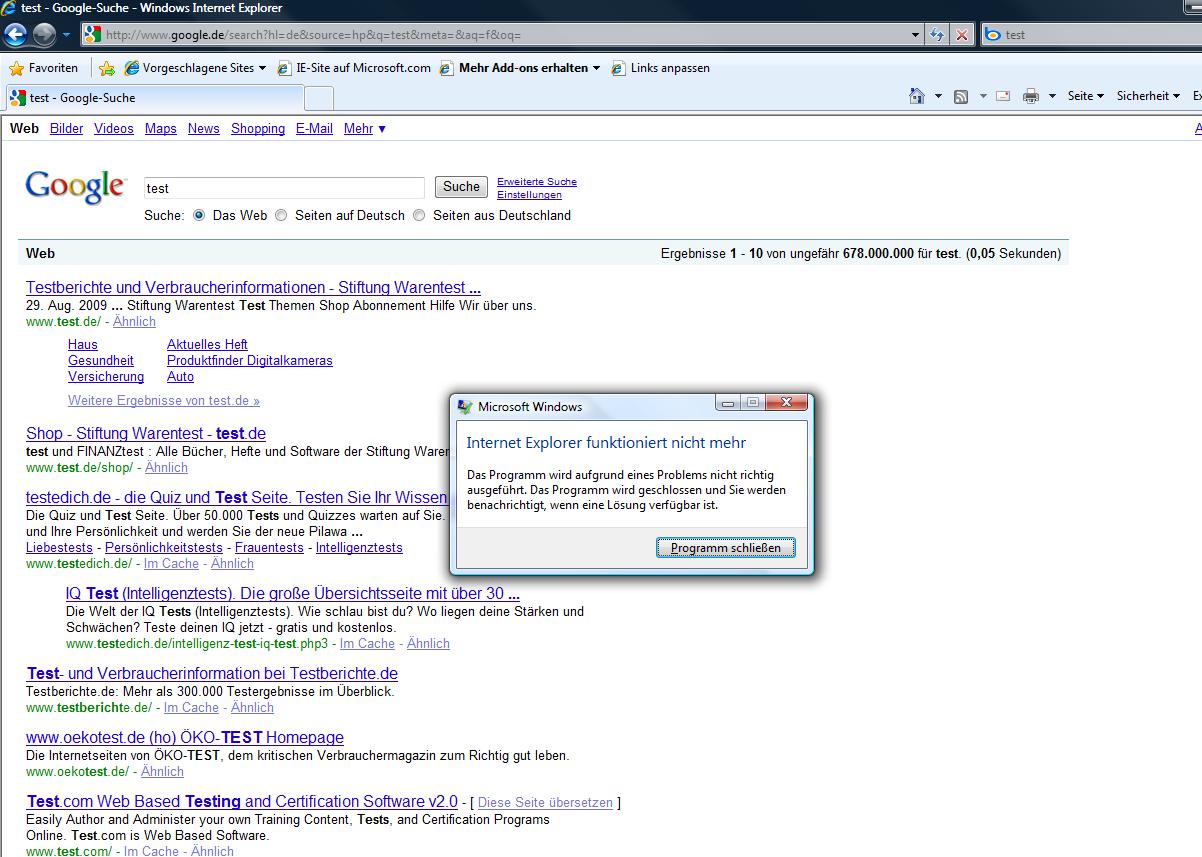
Task: Click the browser Forward arrow button
Action: [x=44, y=35]
